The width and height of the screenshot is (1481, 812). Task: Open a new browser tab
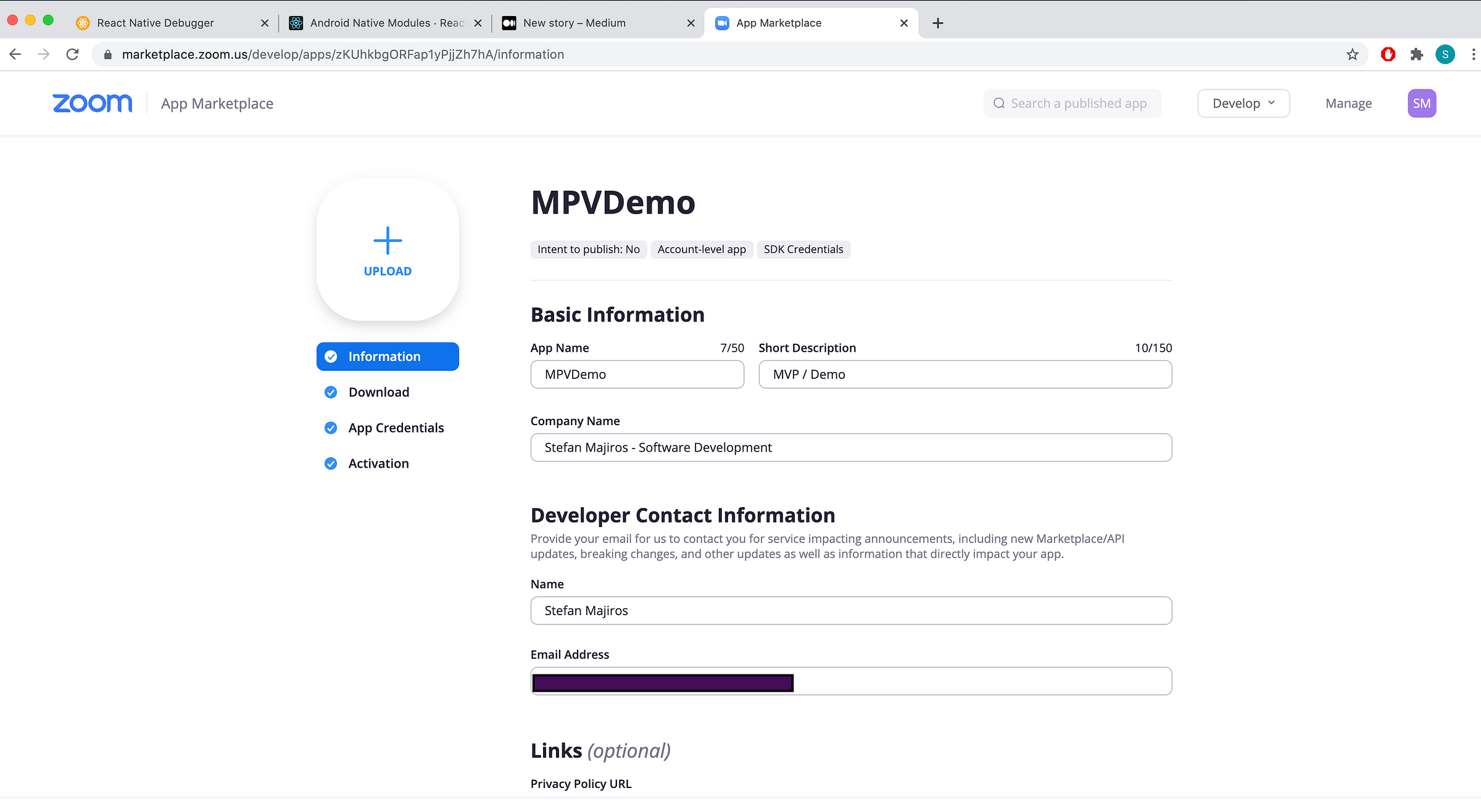937,23
